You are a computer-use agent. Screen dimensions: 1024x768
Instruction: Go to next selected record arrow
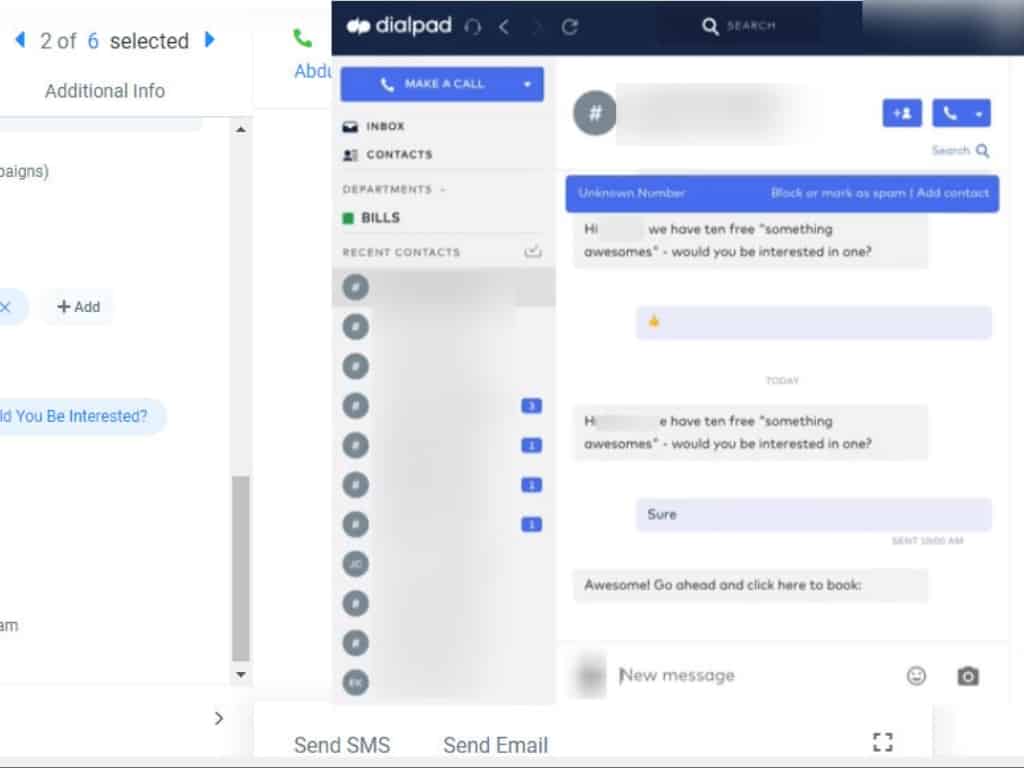(x=209, y=40)
